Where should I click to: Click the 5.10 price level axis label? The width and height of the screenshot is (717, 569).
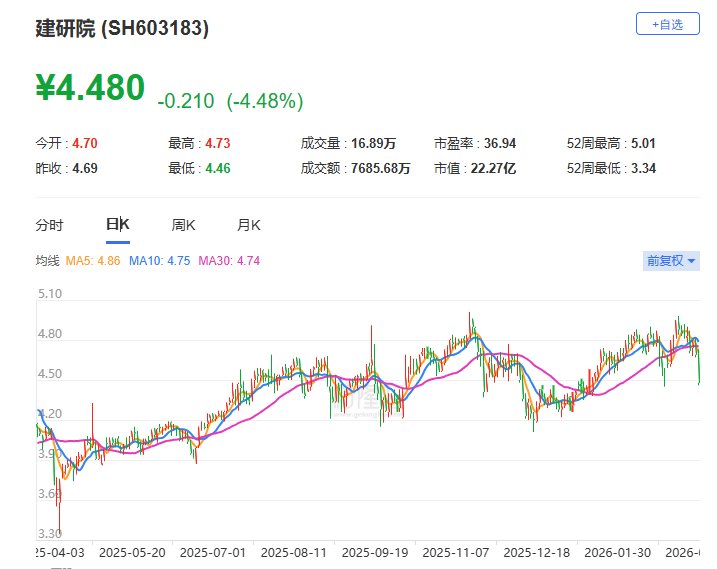click(49, 294)
